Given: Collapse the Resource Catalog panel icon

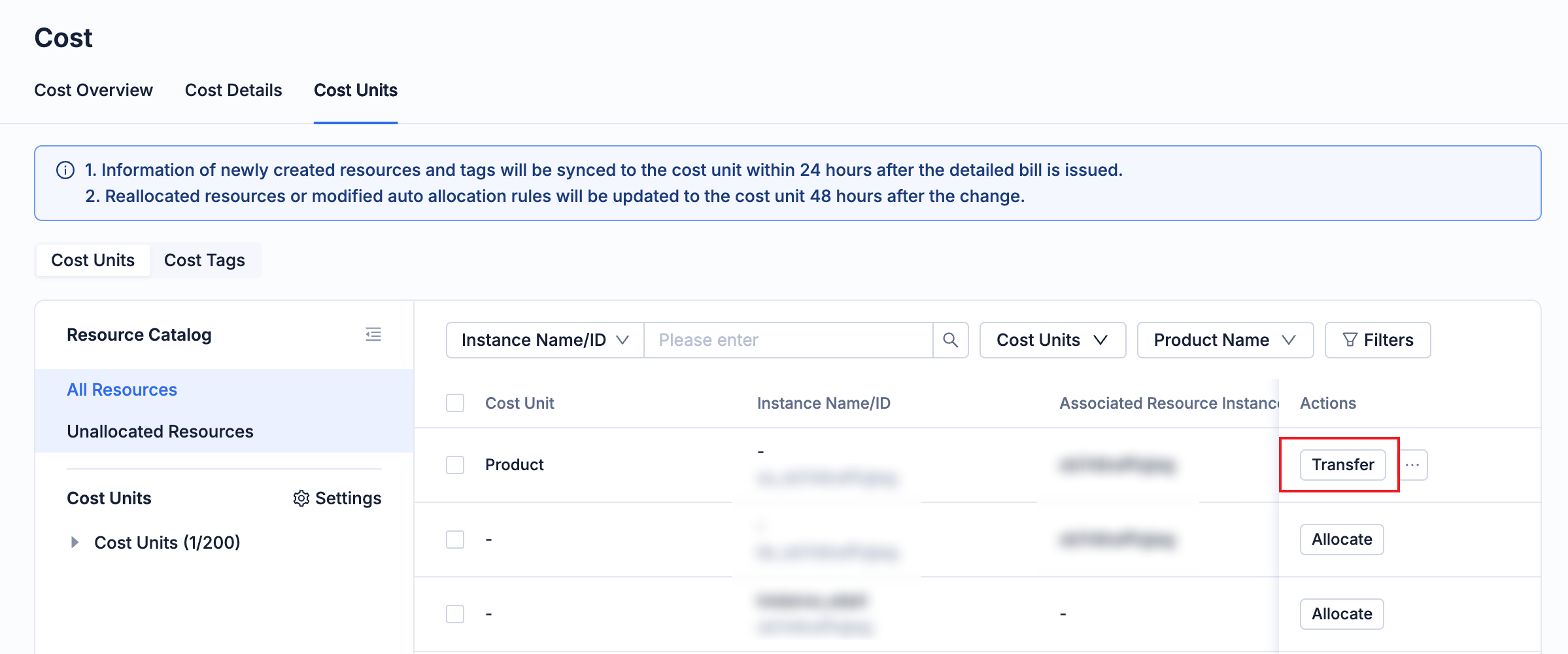Looking at the screenshot, I should click(373, 335).
